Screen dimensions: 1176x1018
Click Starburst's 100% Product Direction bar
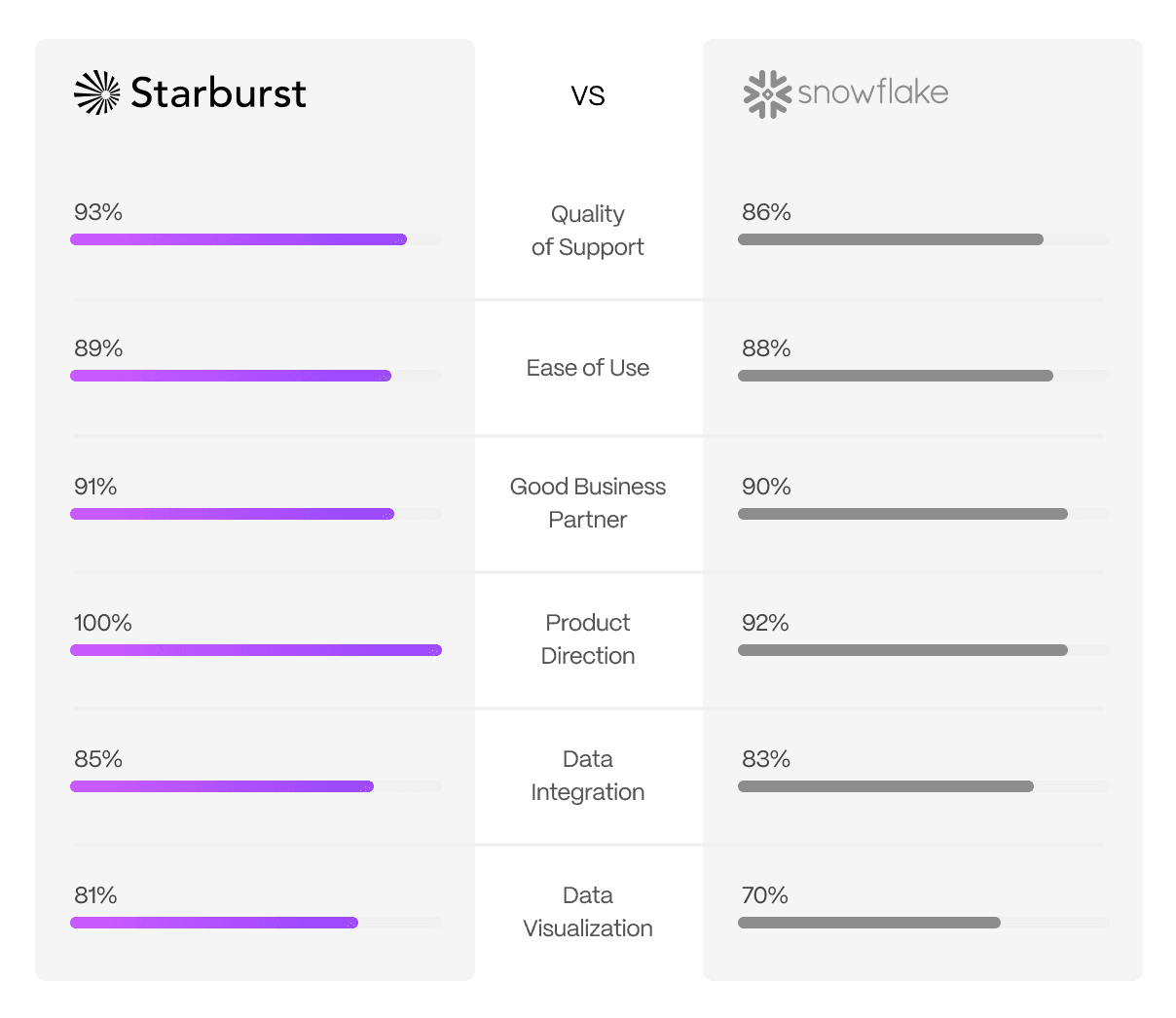[x=256, y=650]
